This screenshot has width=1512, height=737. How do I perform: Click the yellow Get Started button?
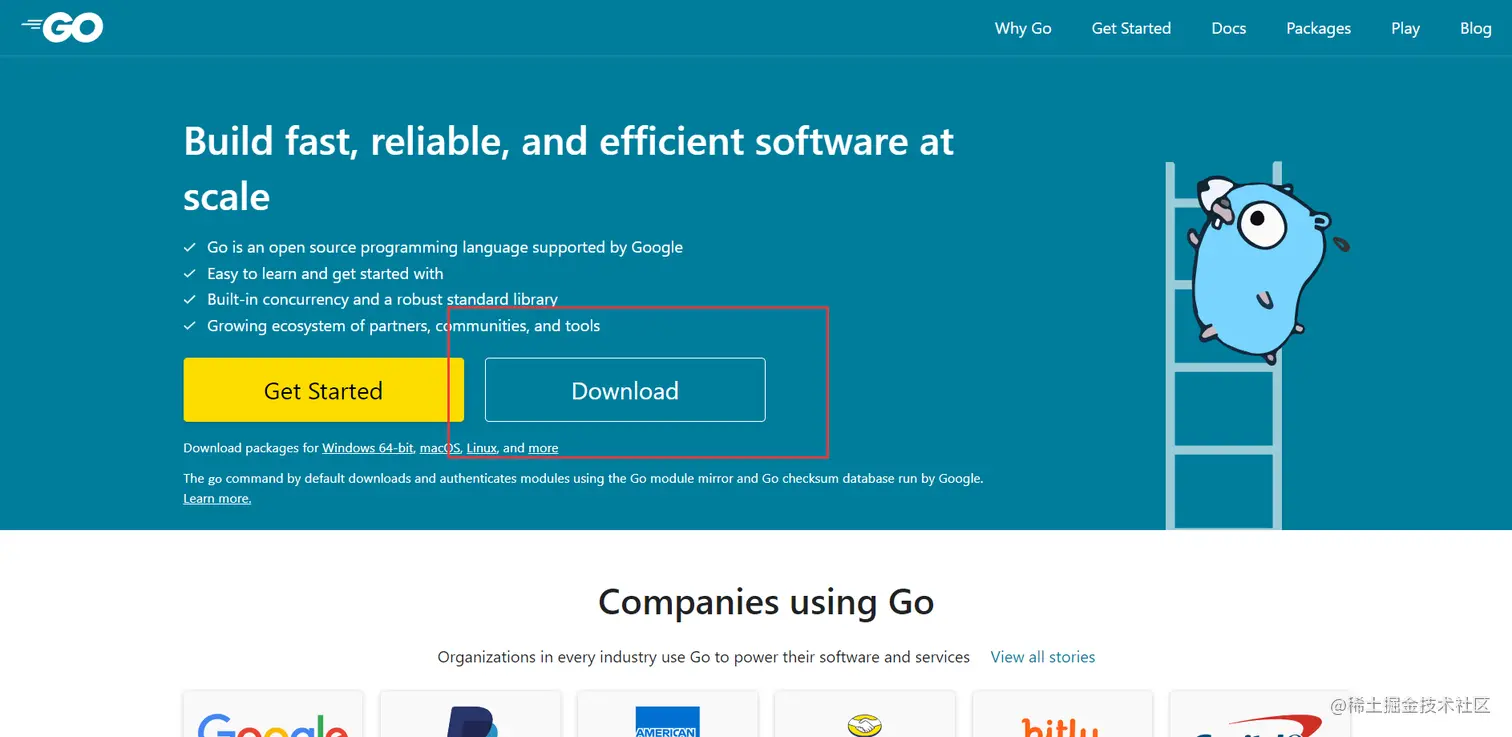pos(323,390)
